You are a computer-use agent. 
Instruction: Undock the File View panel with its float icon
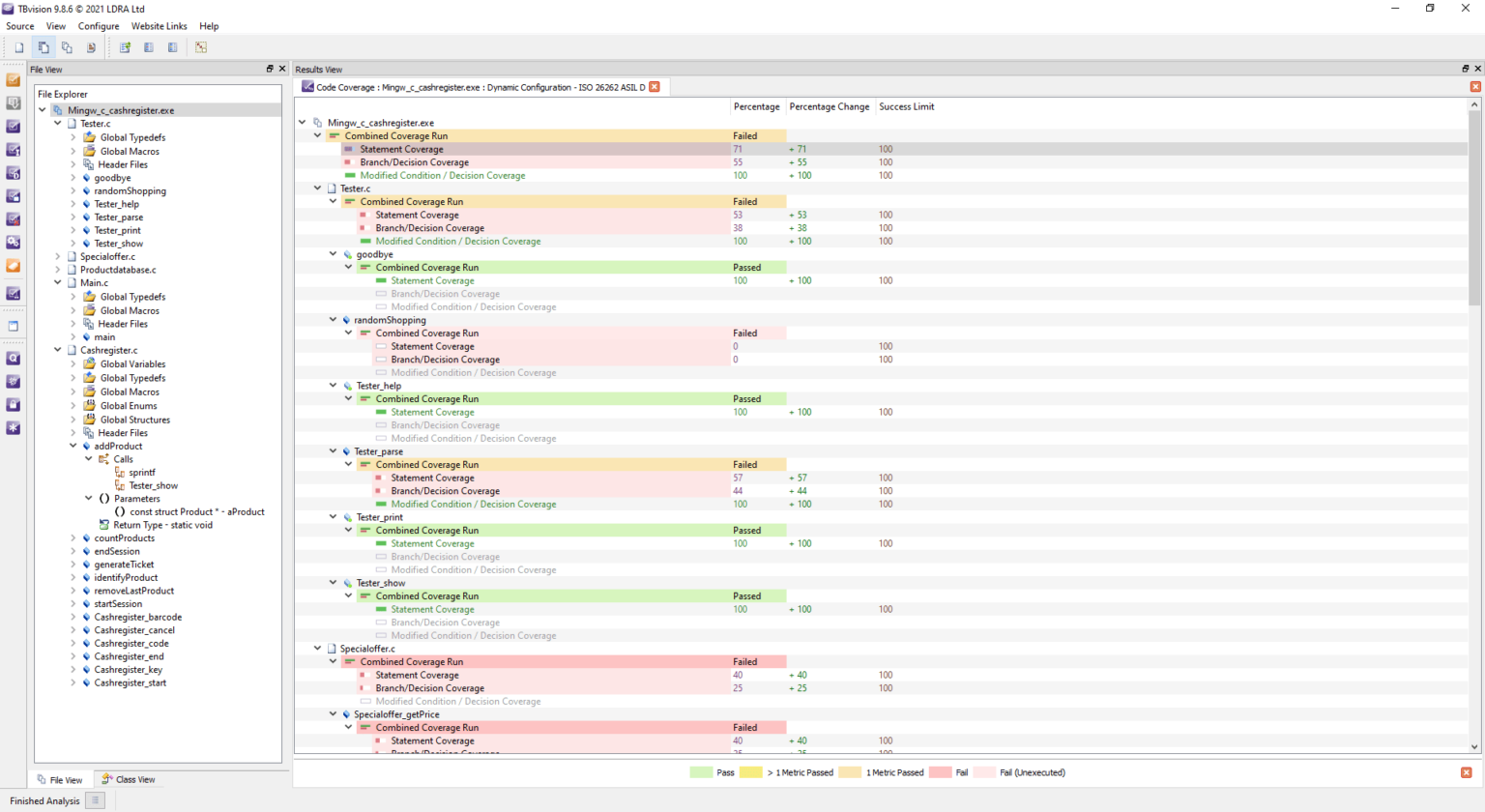tap(270, 69)
